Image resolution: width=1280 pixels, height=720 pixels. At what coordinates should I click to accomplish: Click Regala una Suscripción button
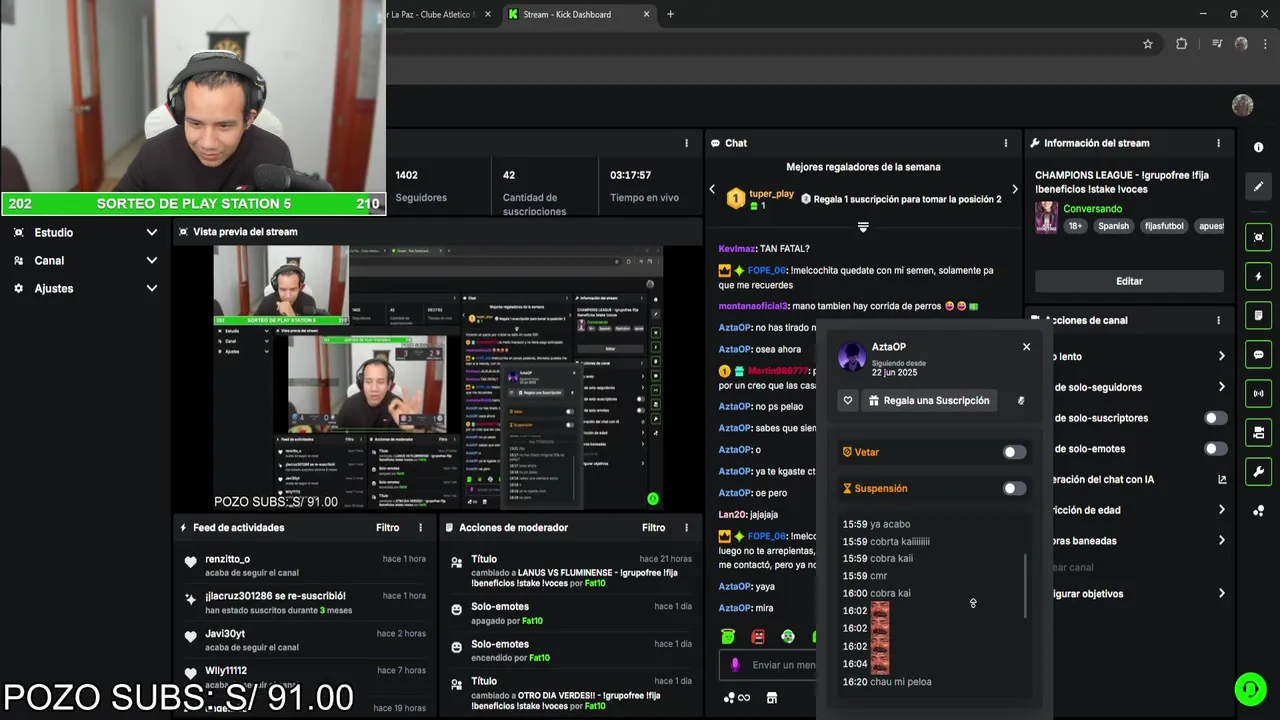pos(927,401)
